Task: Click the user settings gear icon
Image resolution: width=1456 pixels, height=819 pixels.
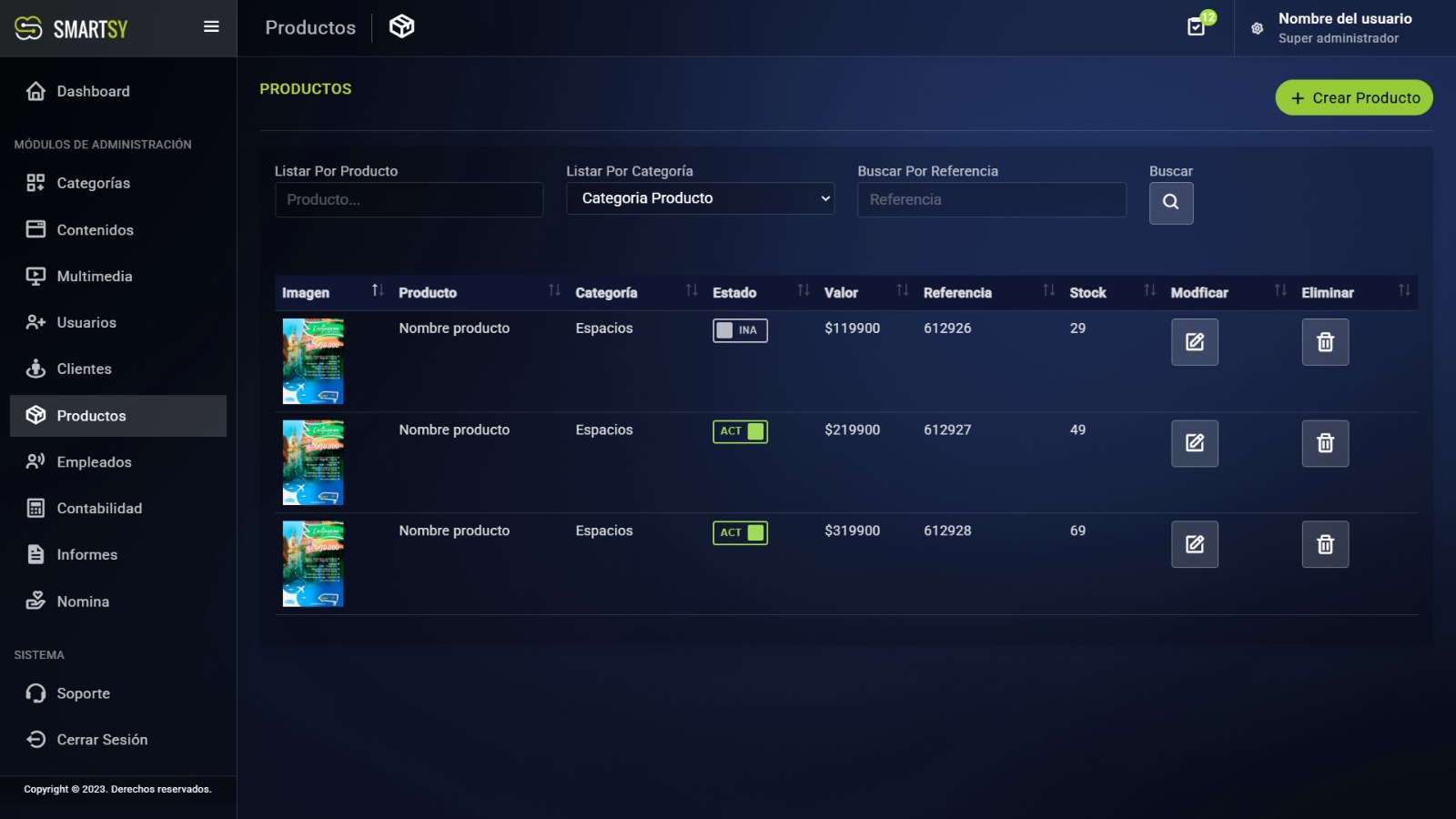Action: (1257, 28)
